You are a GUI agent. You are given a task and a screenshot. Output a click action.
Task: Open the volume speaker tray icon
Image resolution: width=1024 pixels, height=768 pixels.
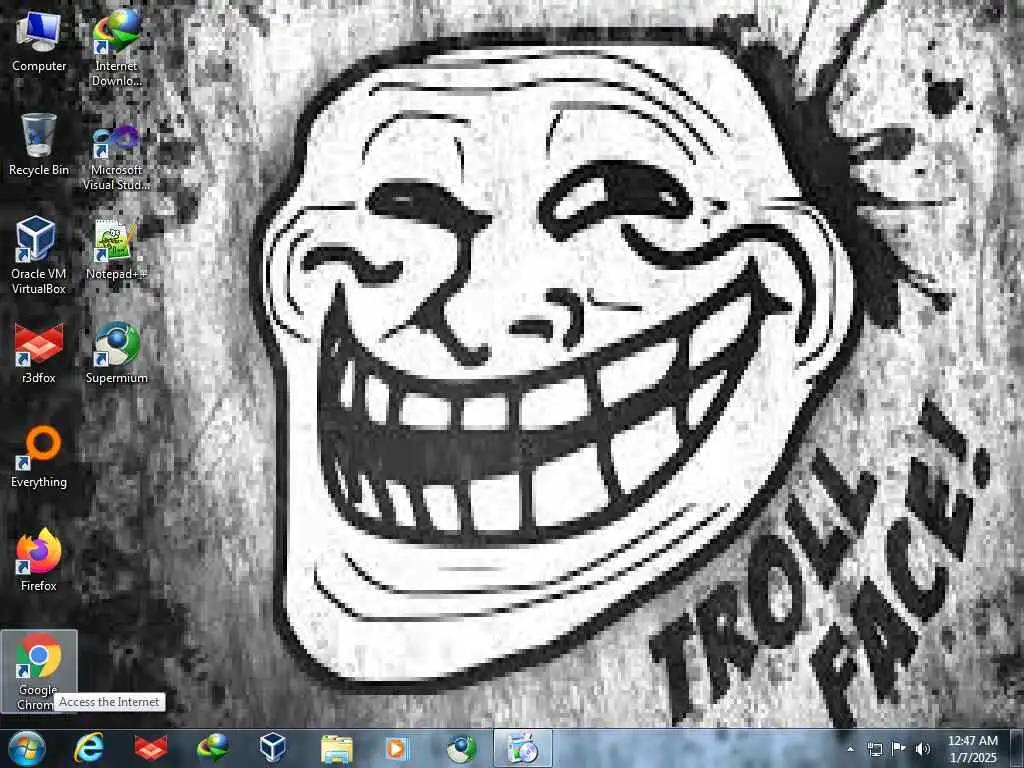tap(922, 749)
